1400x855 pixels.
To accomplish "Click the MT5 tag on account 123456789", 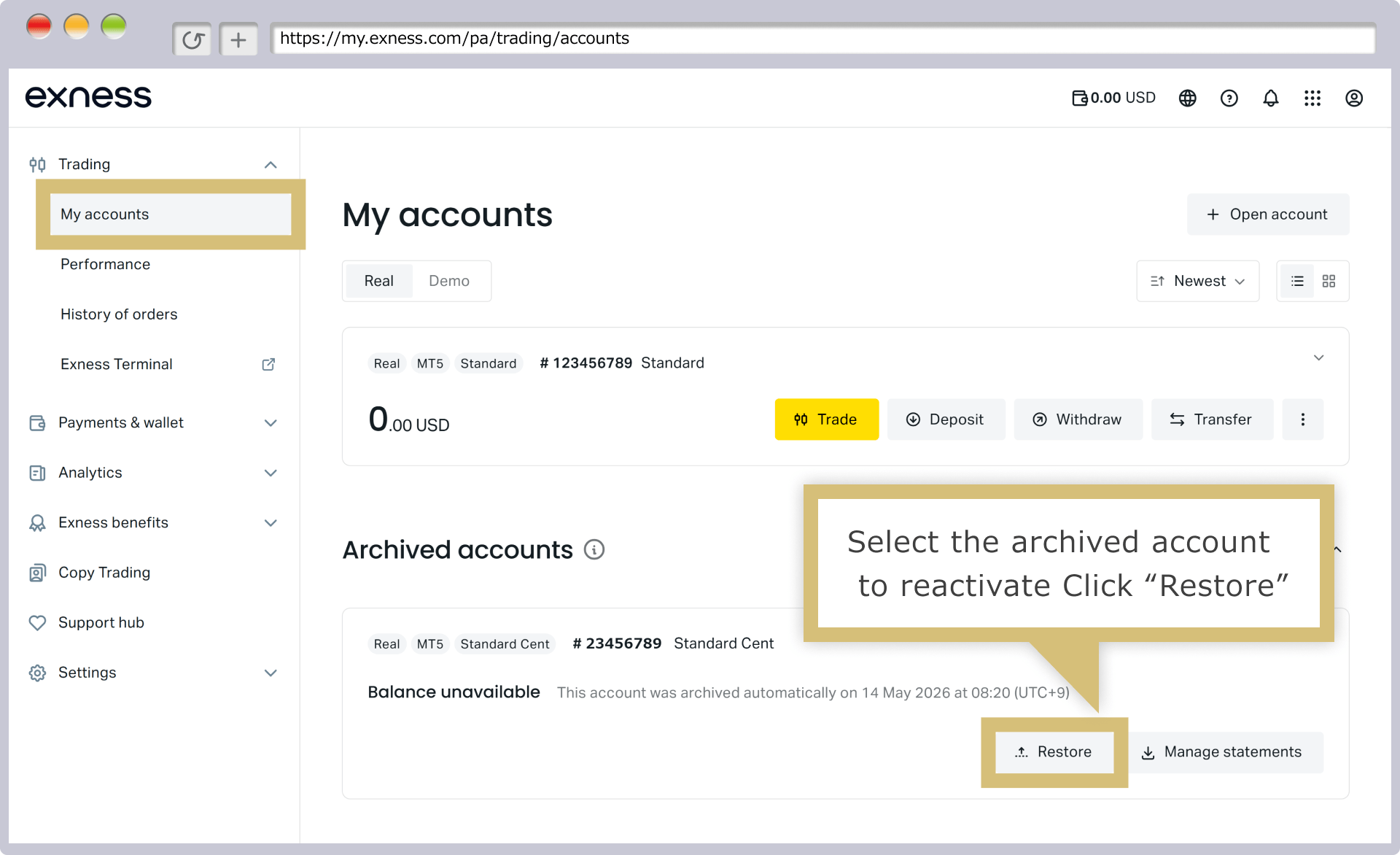I will 430,363.
